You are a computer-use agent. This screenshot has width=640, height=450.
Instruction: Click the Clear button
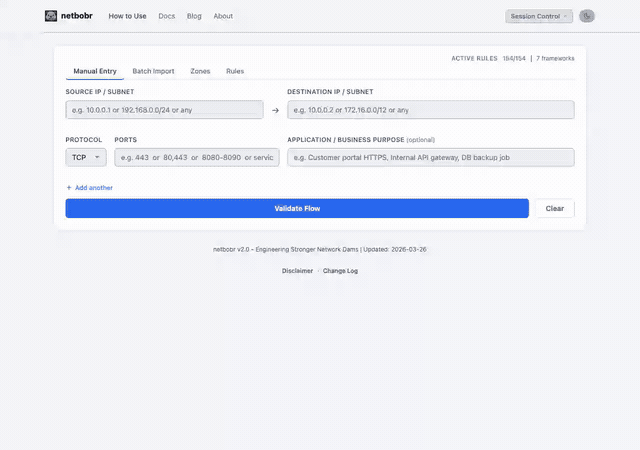click(555, 208)
